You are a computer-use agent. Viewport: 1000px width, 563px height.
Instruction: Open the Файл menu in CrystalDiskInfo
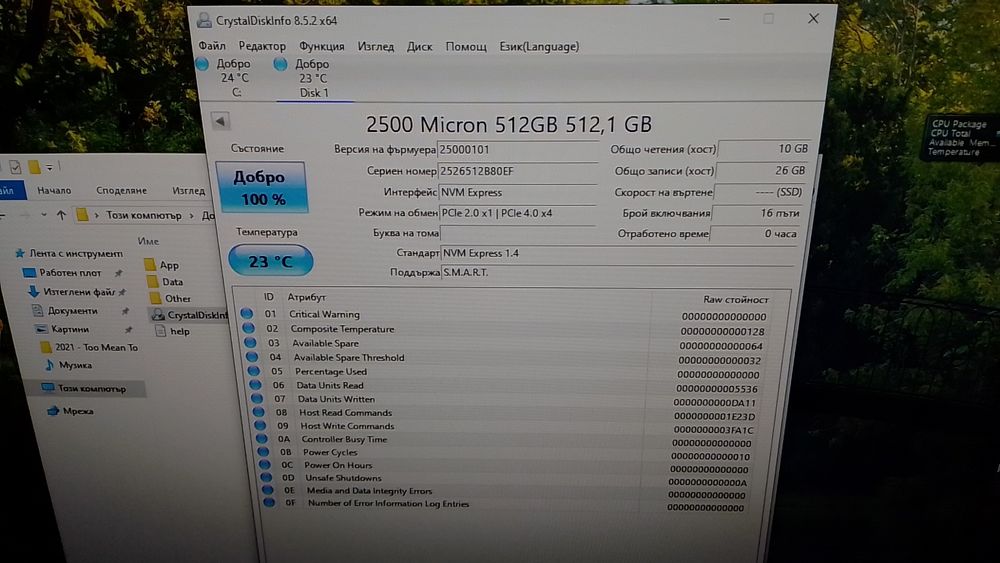[x=212, y=46]
